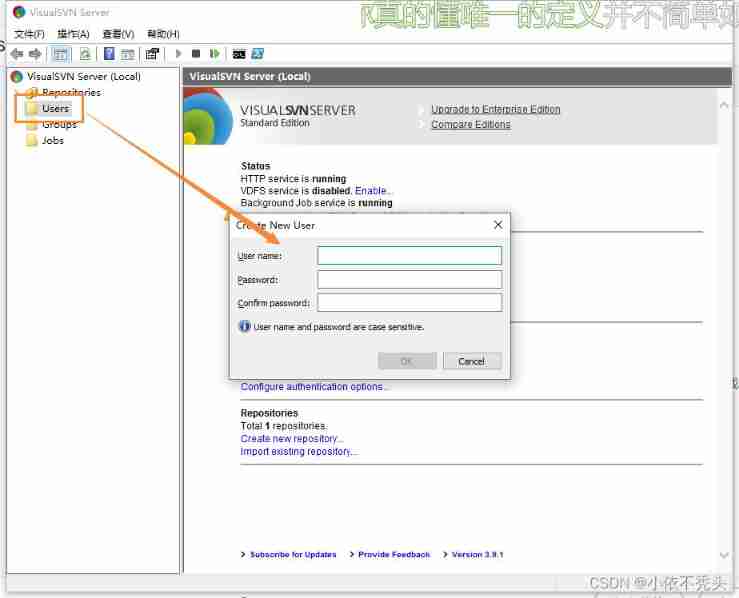
Task: Toggle the console tree pane icon
Action: pyautogui.click(x=61, y=54)
